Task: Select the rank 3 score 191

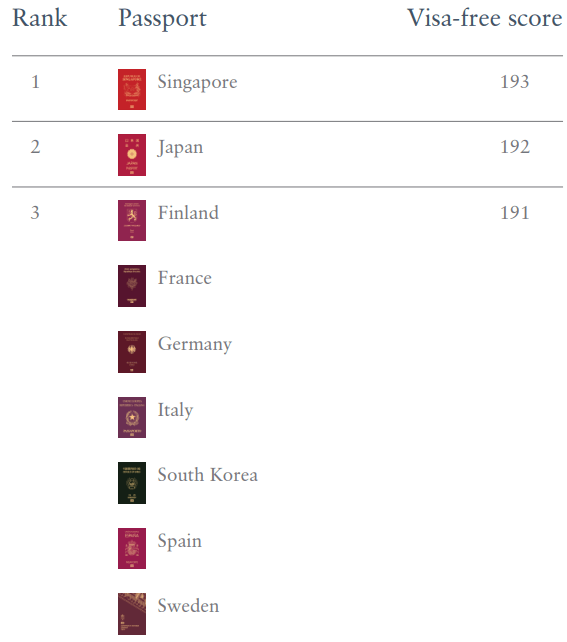Action: click(515, 212)
